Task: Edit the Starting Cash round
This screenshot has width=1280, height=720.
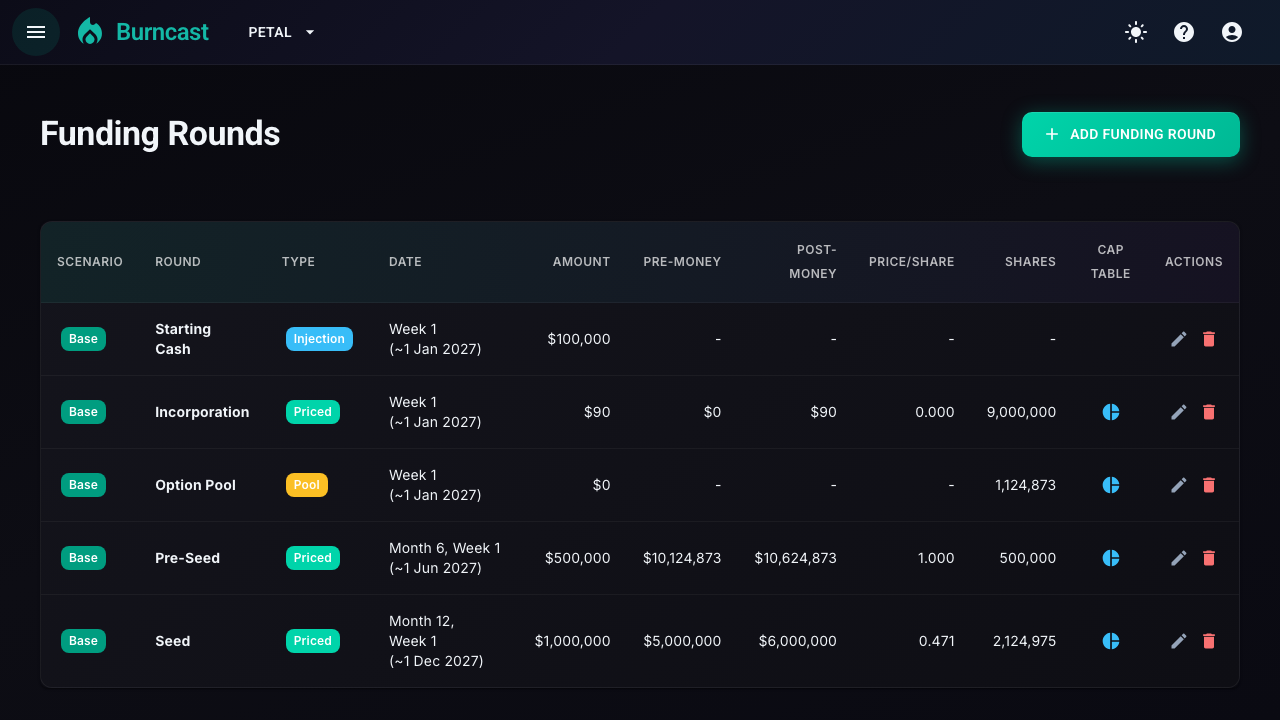Action: click(1179, 339)
